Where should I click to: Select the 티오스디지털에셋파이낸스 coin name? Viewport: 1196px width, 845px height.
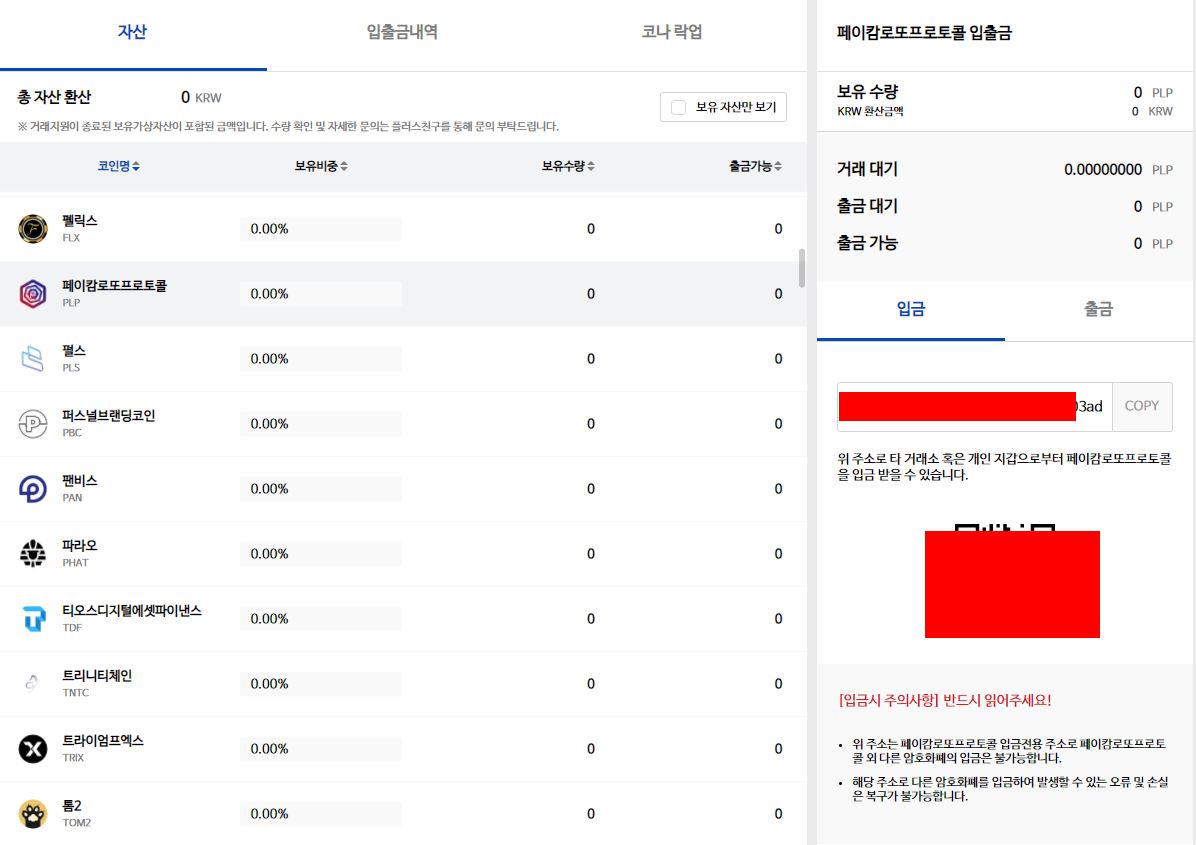point(132,611)
